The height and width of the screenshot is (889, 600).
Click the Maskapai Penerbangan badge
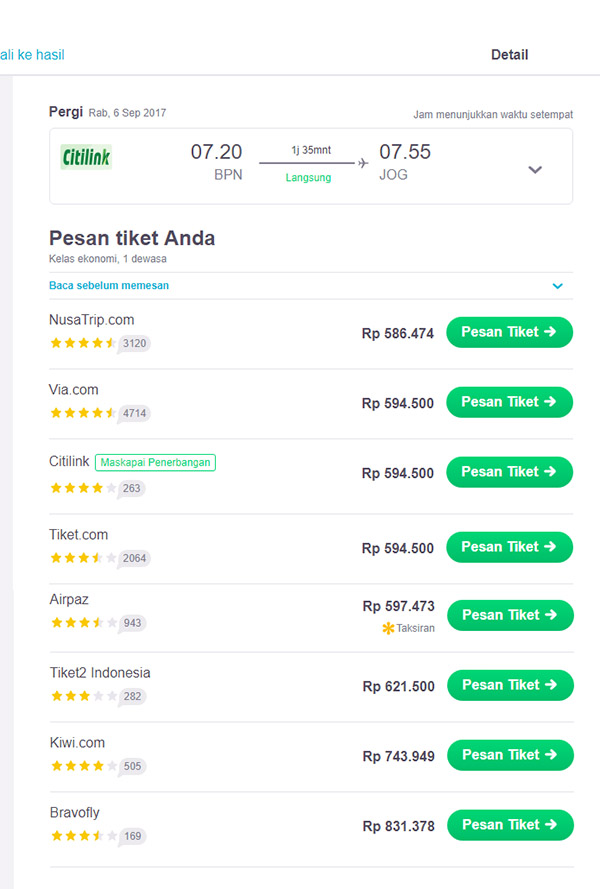tap(156, 462)
